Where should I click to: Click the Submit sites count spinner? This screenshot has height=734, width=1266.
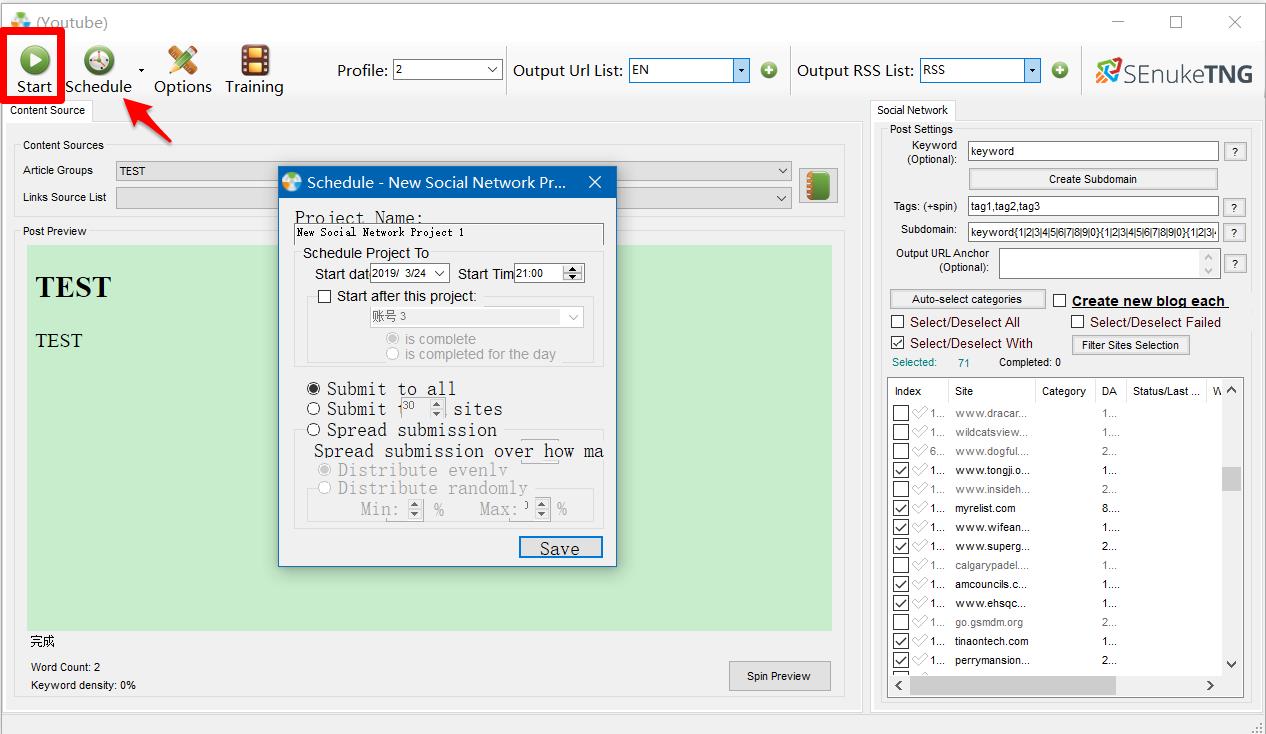[437, 409]
